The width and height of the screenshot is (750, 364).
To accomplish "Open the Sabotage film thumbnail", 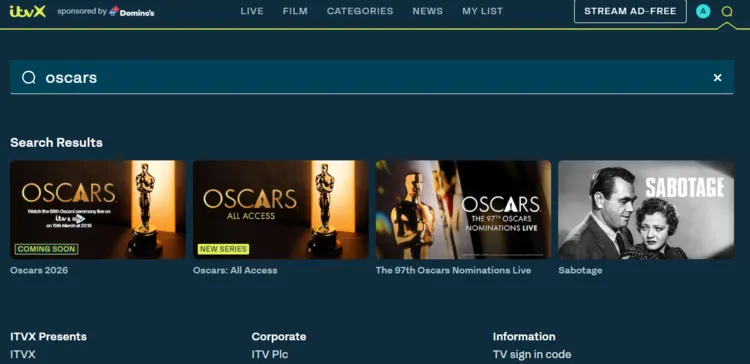I will pos(646,210).
